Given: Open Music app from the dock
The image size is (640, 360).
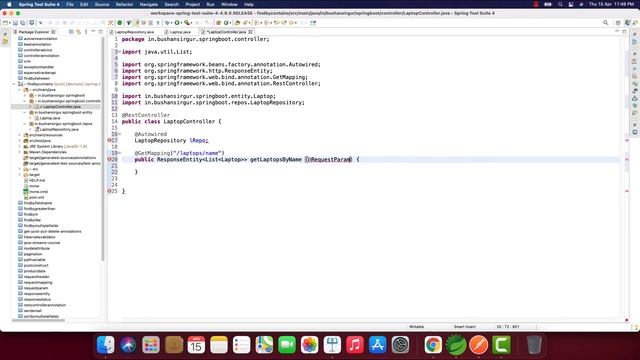Looking at the screenshot, I should pyautogui.click(x=355, y=345).
